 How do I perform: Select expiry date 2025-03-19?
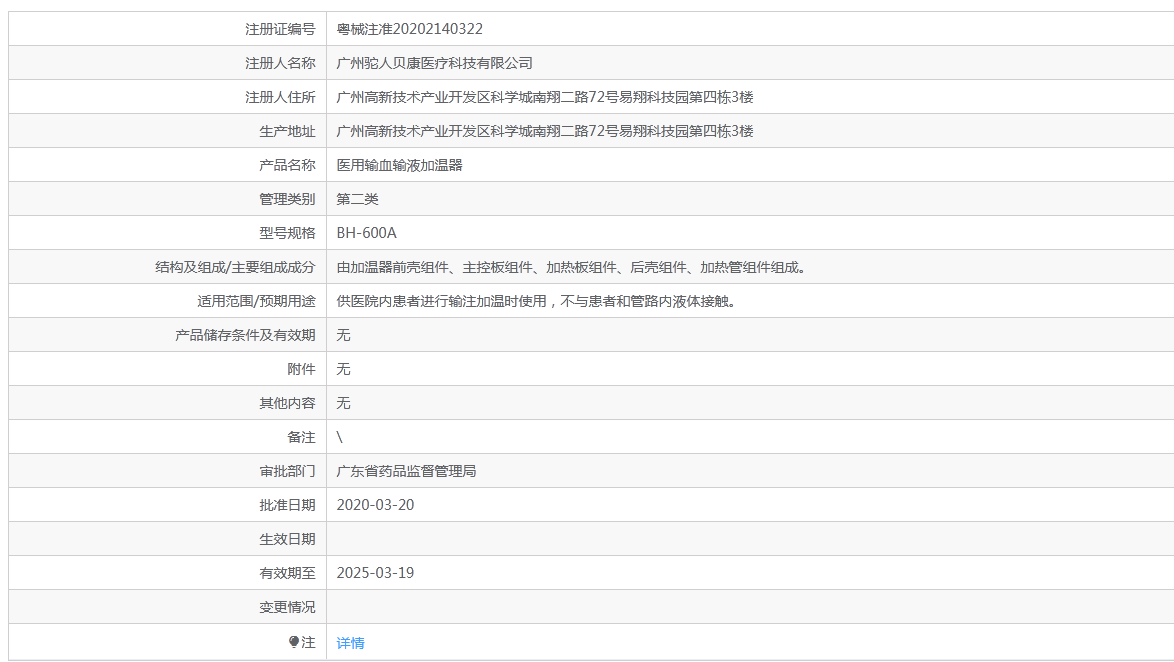pyautogui.click(x=375, y=573)
